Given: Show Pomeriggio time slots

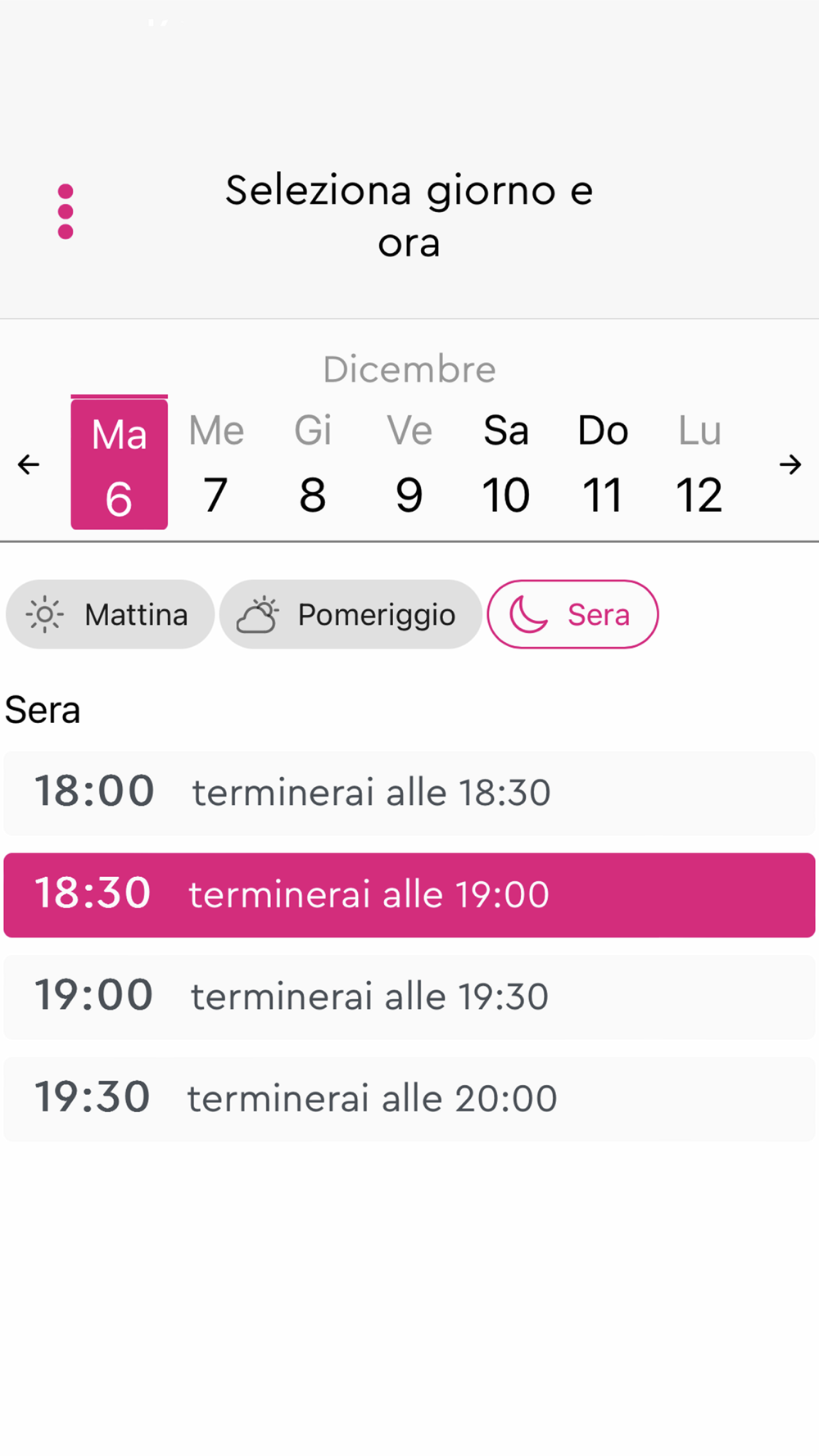Looking at the screenshot, I should (351, 614).
